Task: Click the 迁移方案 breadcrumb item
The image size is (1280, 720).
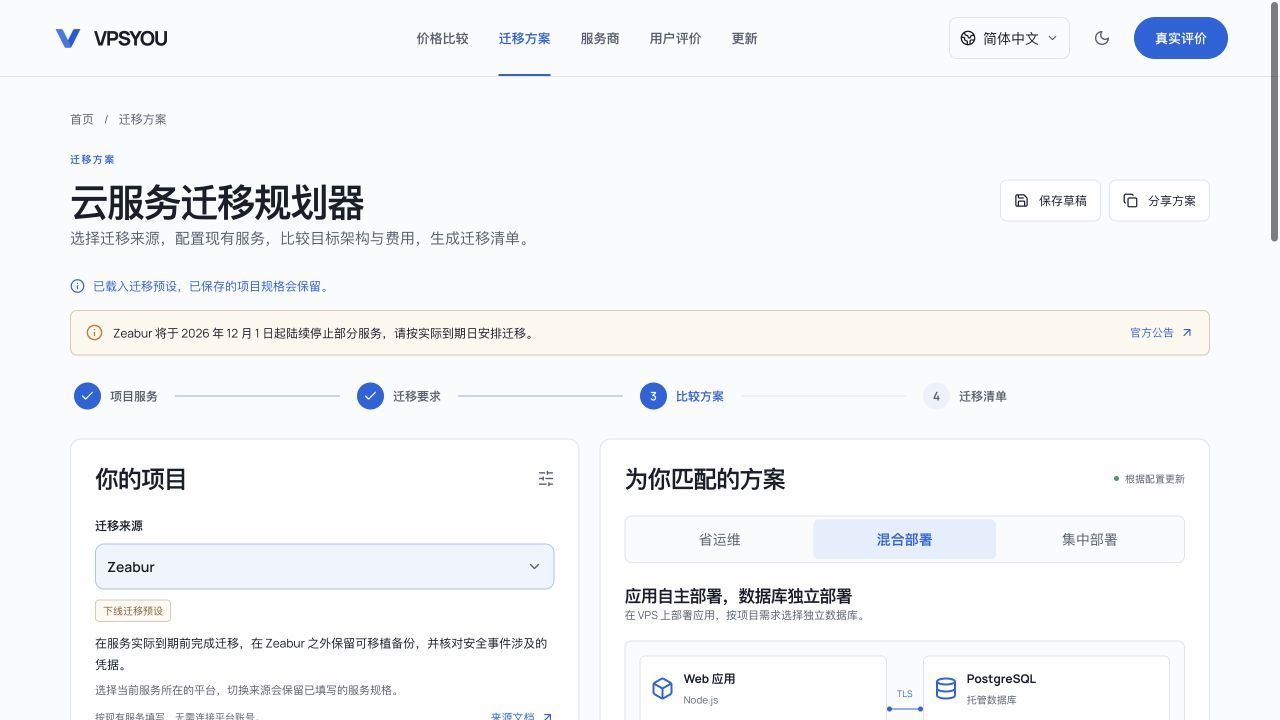Action: (x=143, y=119)
